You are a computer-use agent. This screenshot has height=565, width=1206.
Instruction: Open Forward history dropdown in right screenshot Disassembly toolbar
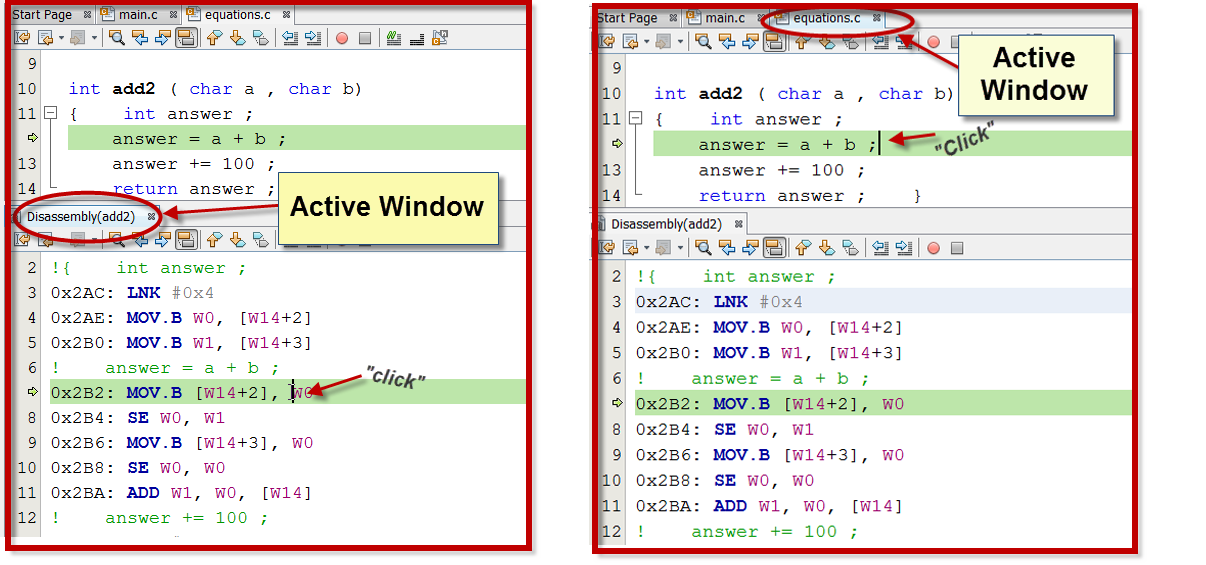[680, 247]
